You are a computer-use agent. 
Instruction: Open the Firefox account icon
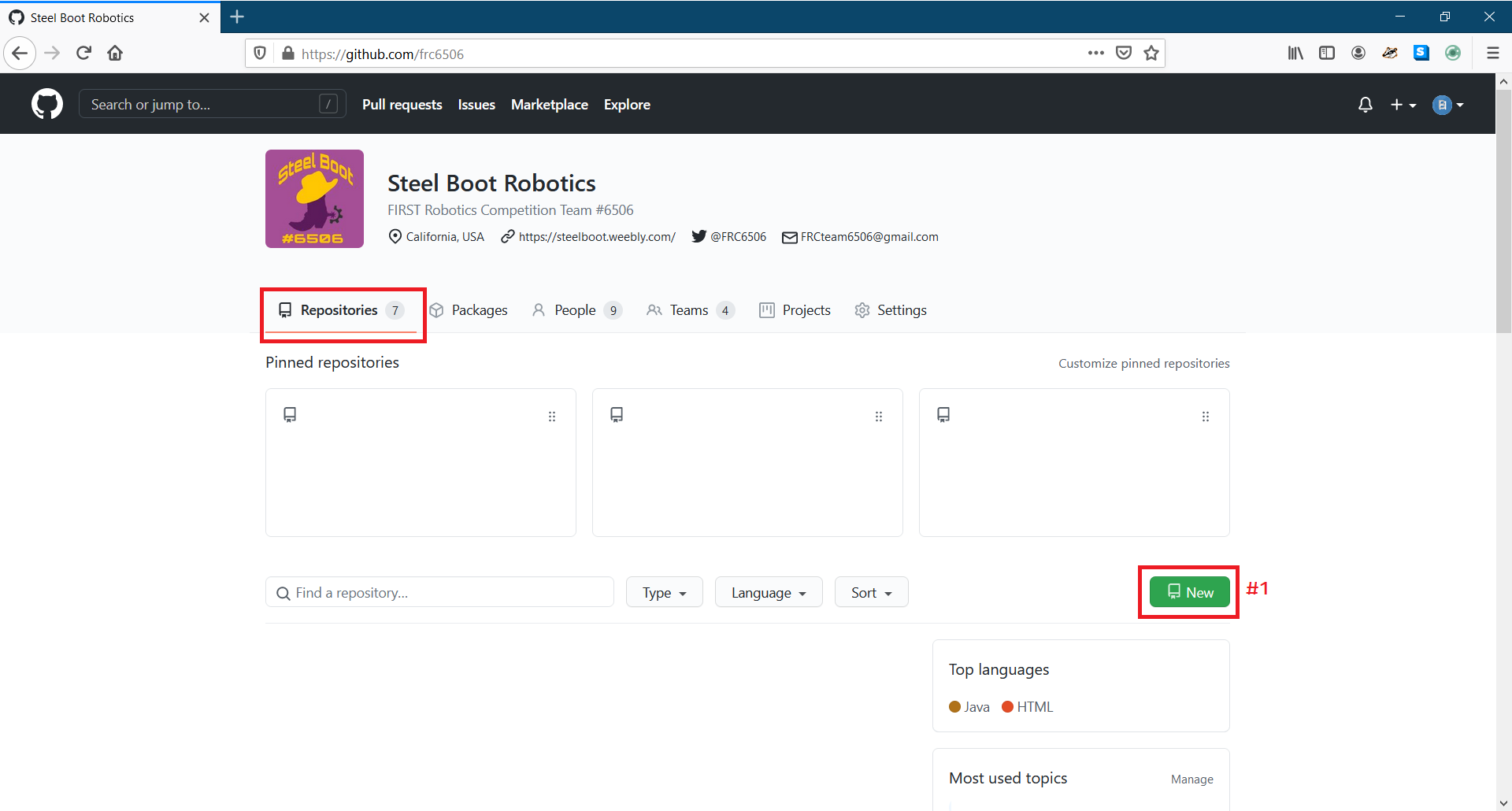1358,54
